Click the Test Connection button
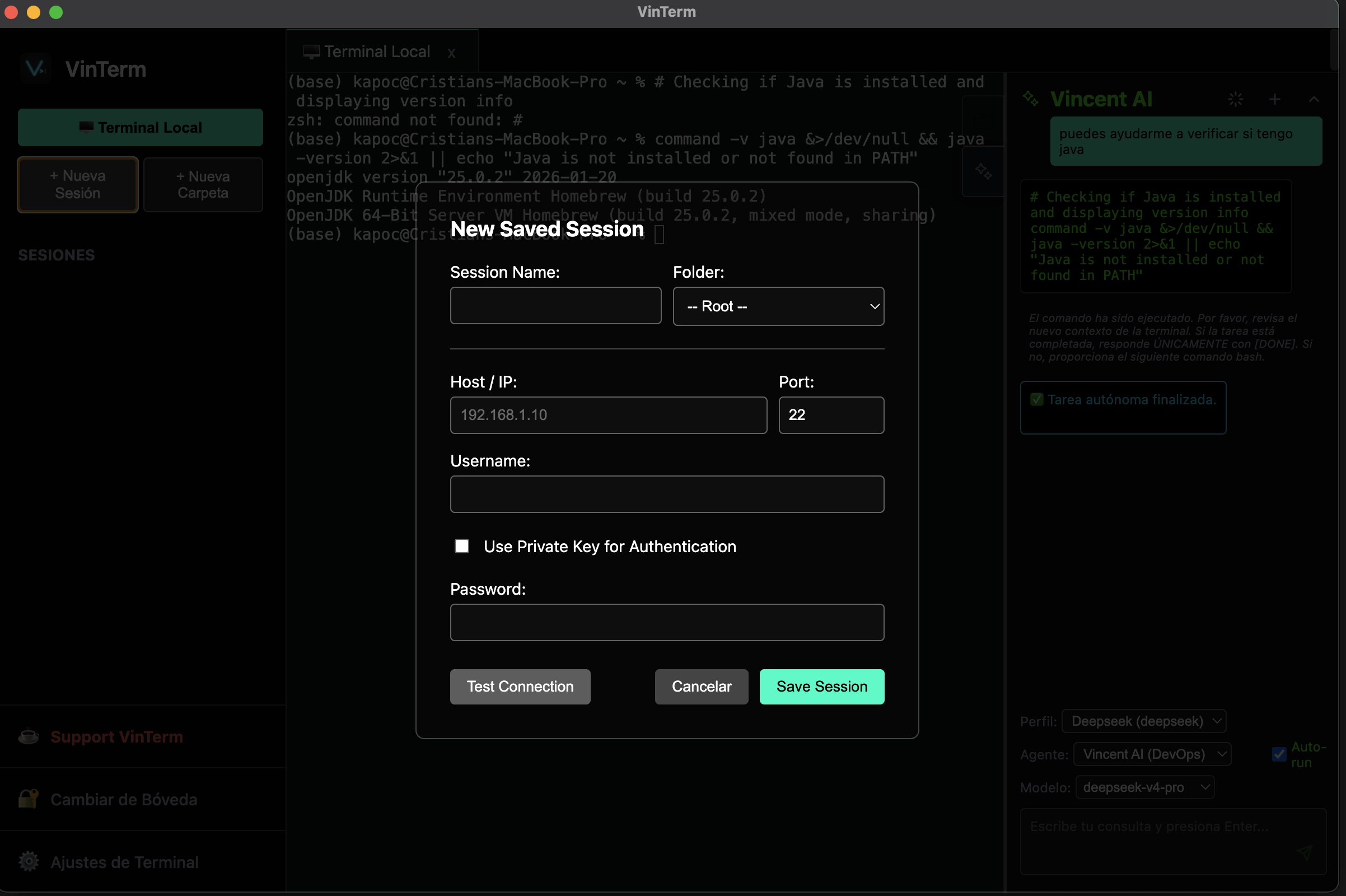Image resolution: width=1346 pixels, height=896 pixels. 520,687
